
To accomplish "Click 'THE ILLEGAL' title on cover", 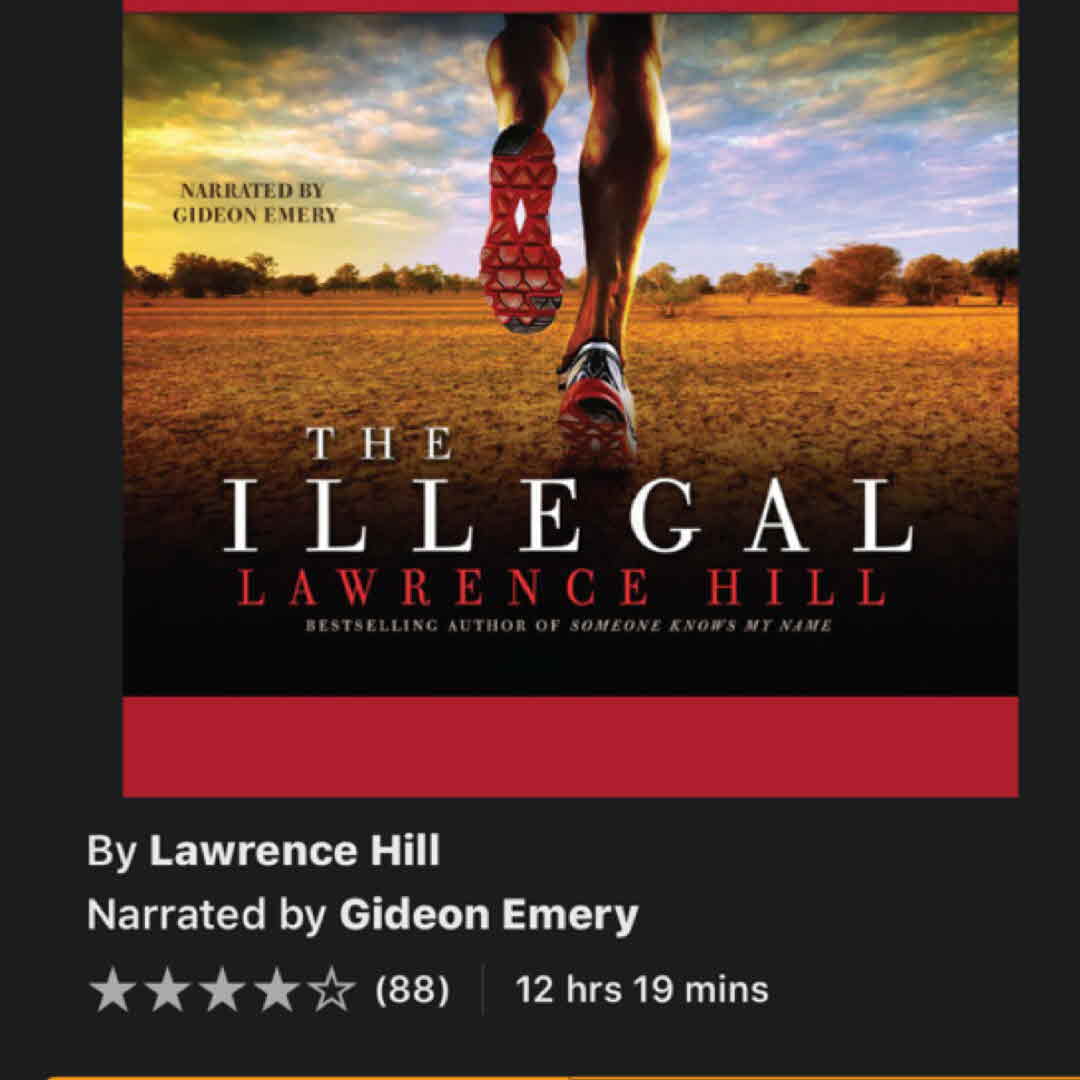I will tap(569, 490).
